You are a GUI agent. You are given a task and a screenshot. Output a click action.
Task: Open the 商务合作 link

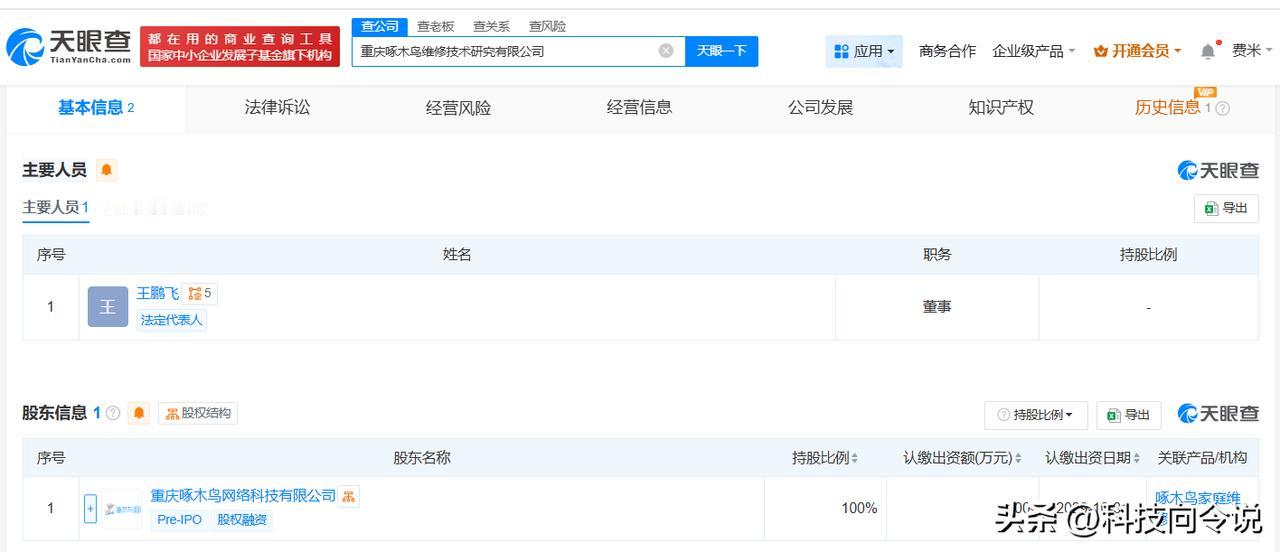click(x=947, y=51)
